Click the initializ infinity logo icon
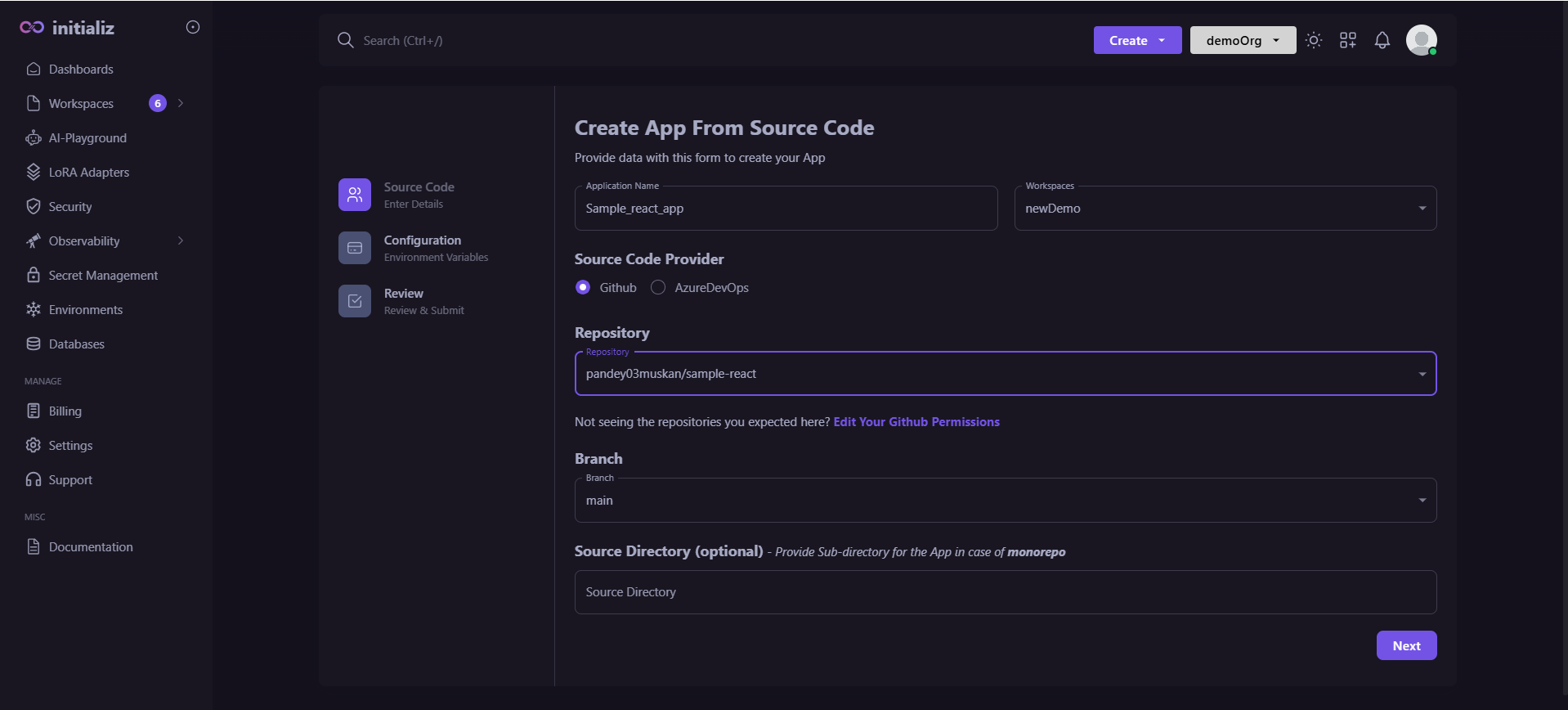 click(32, 28)
